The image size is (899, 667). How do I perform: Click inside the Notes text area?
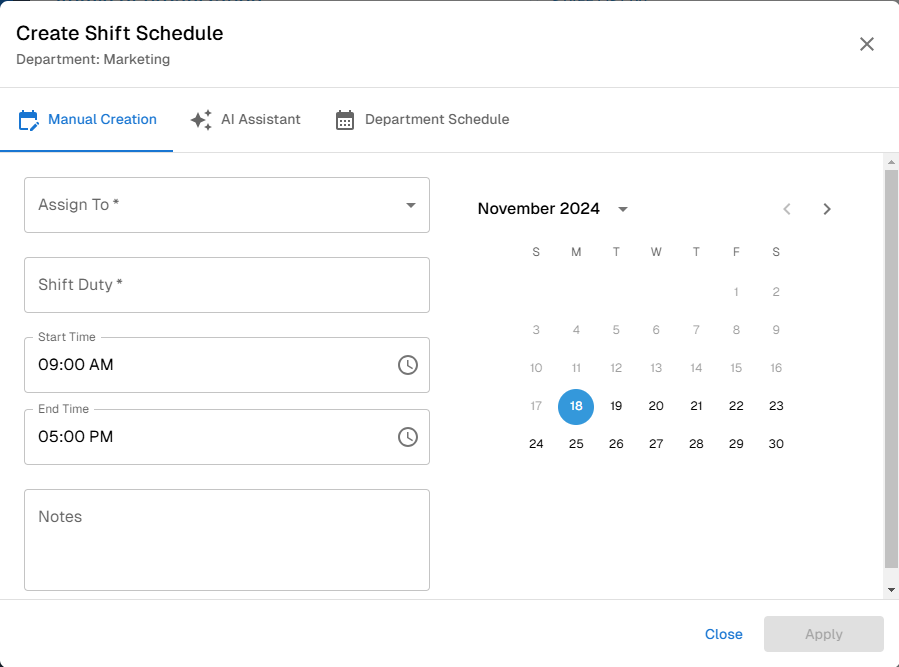(x=227, y=540)
